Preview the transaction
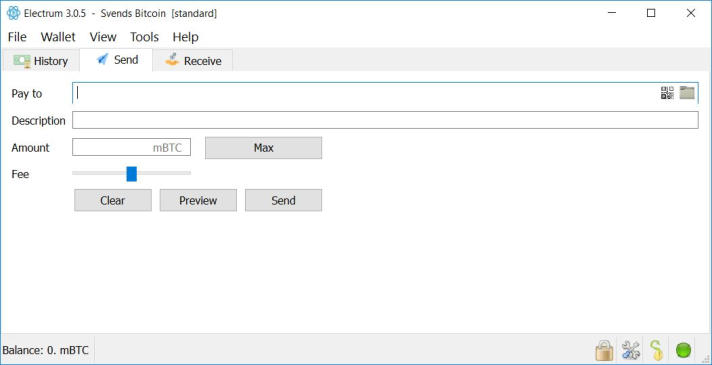This screenshot has width=712, height=365. tap(198, 200)
